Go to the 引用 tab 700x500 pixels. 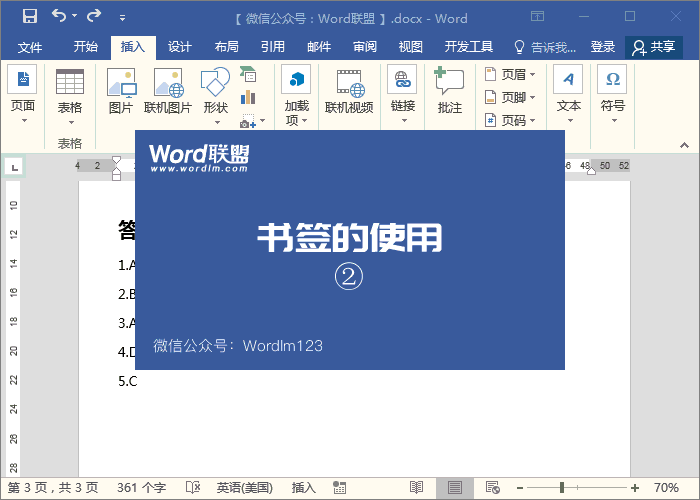click(272, 47)
